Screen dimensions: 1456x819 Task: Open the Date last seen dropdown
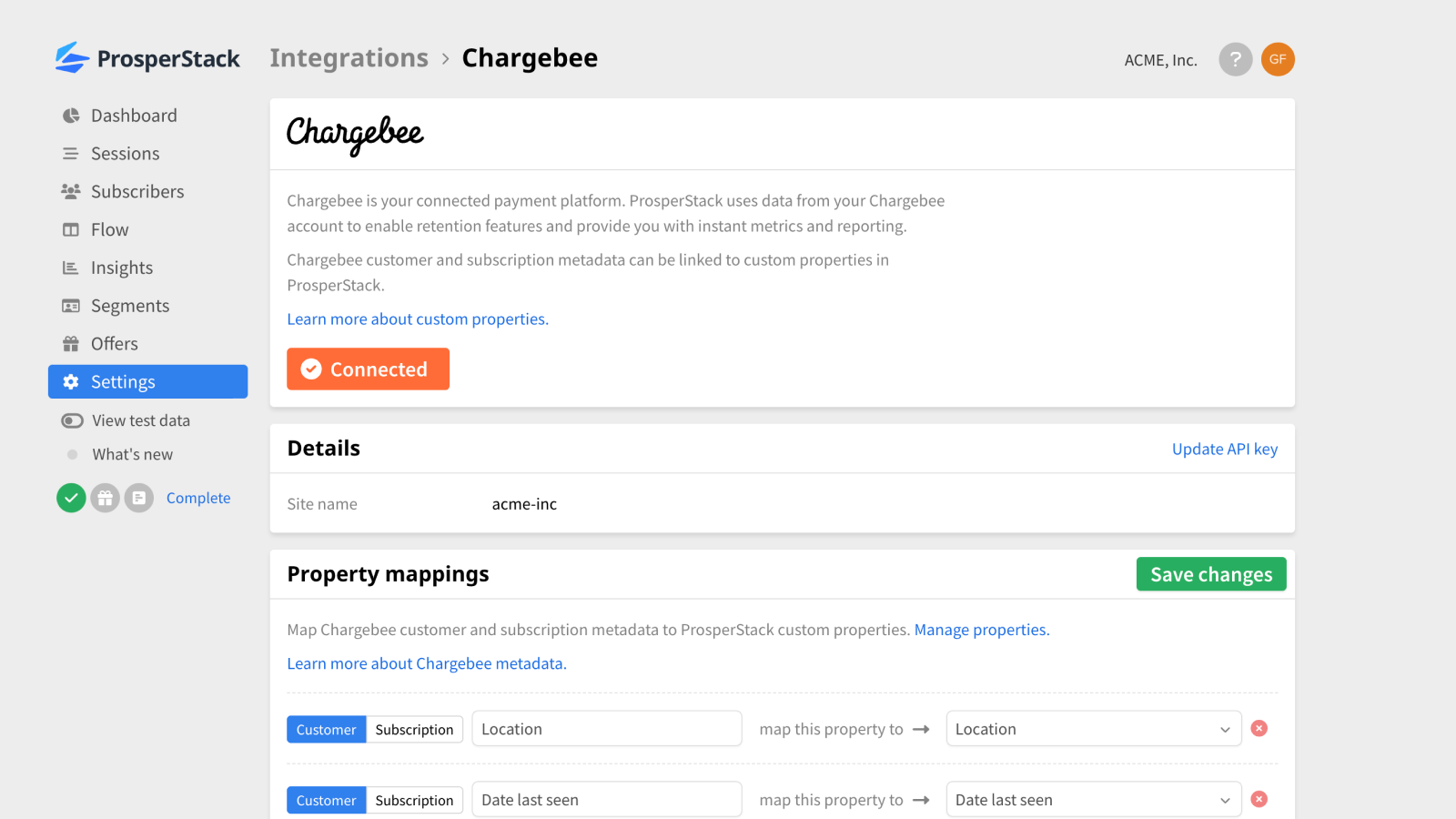click(x=1093, y=800)
